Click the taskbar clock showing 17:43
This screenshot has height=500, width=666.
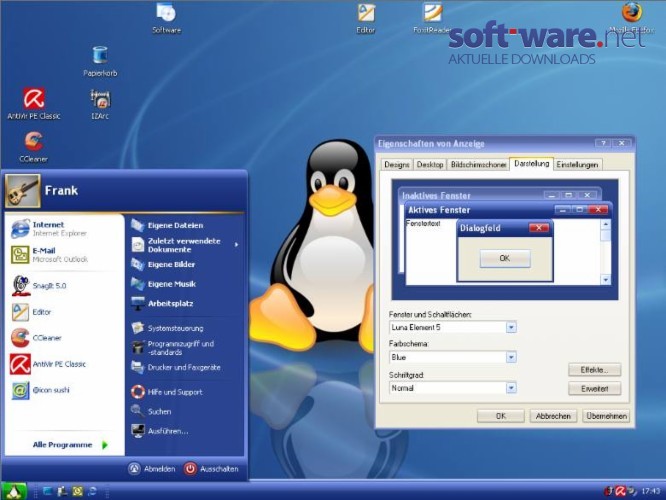point(651,491)
